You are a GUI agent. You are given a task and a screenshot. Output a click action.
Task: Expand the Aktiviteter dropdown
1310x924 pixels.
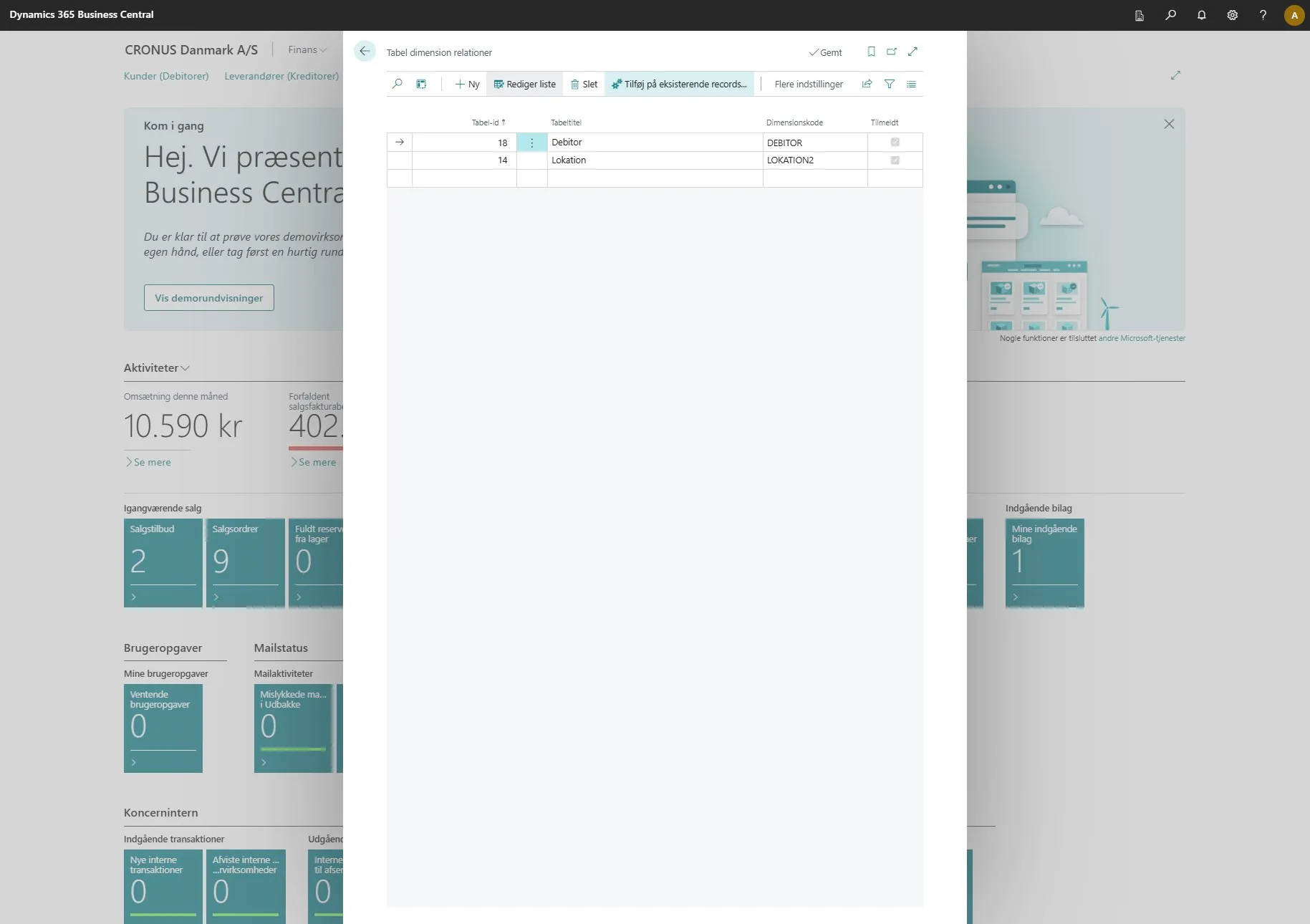point(157,367)
